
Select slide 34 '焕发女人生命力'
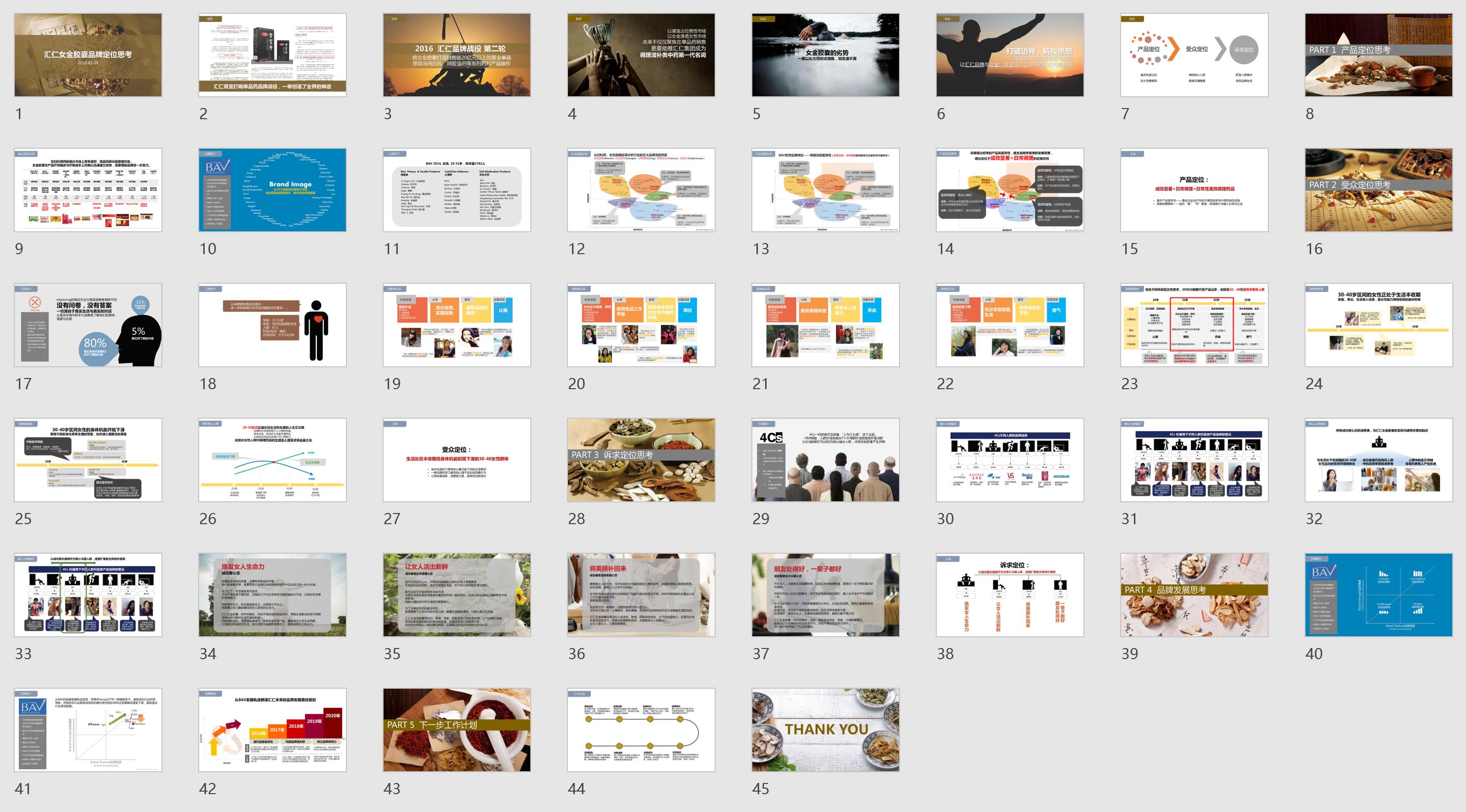(x=272, y=594)
